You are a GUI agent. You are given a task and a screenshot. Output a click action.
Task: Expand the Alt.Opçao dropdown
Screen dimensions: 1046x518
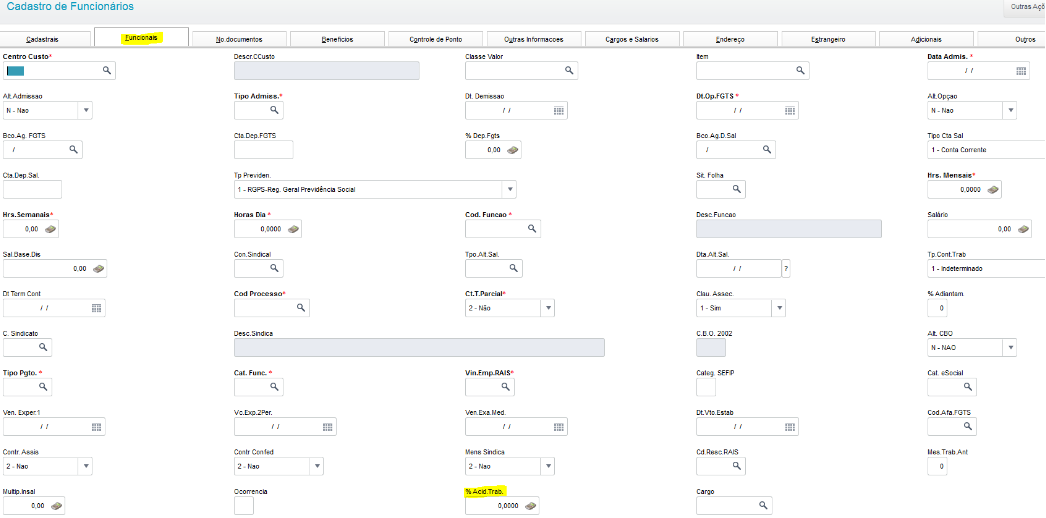[x=1010, y=111]
